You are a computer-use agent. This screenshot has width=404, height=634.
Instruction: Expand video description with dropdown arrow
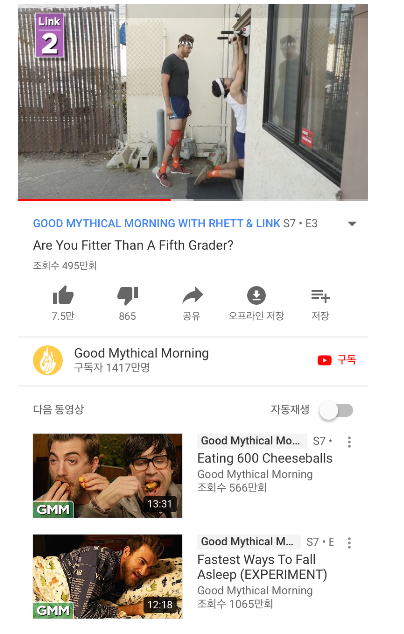click(x=352, y=224)
